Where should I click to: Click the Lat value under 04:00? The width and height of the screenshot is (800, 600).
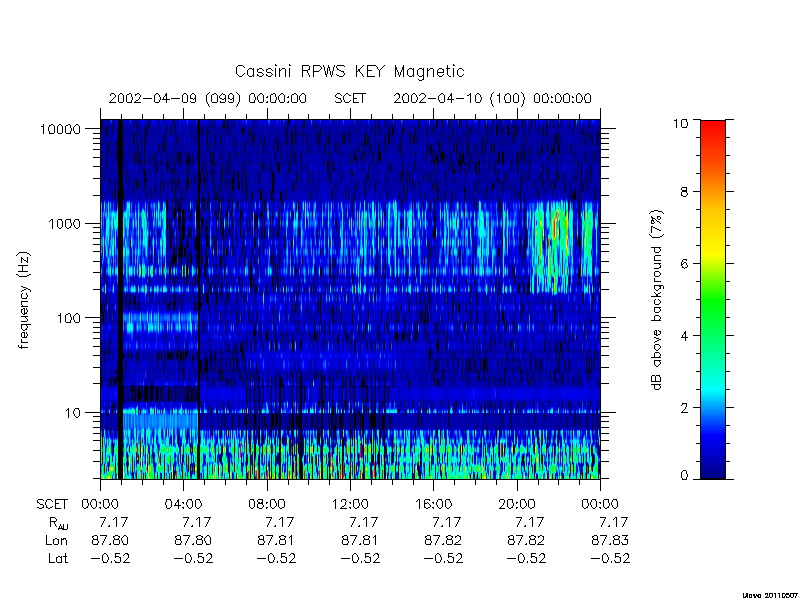(x=193, y=558)
